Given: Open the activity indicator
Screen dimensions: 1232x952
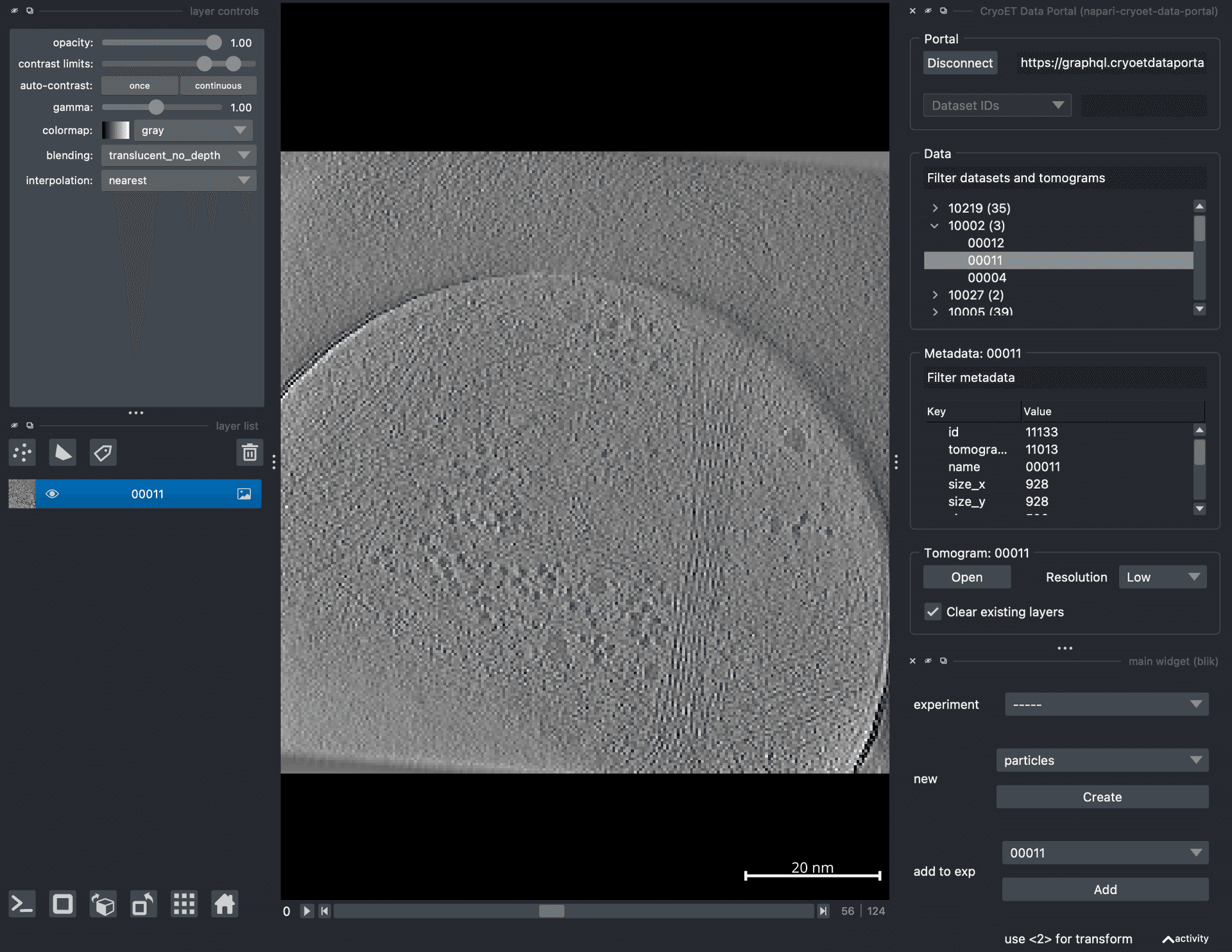Looking at the screenshot, I should click(x=1186, y=939).
